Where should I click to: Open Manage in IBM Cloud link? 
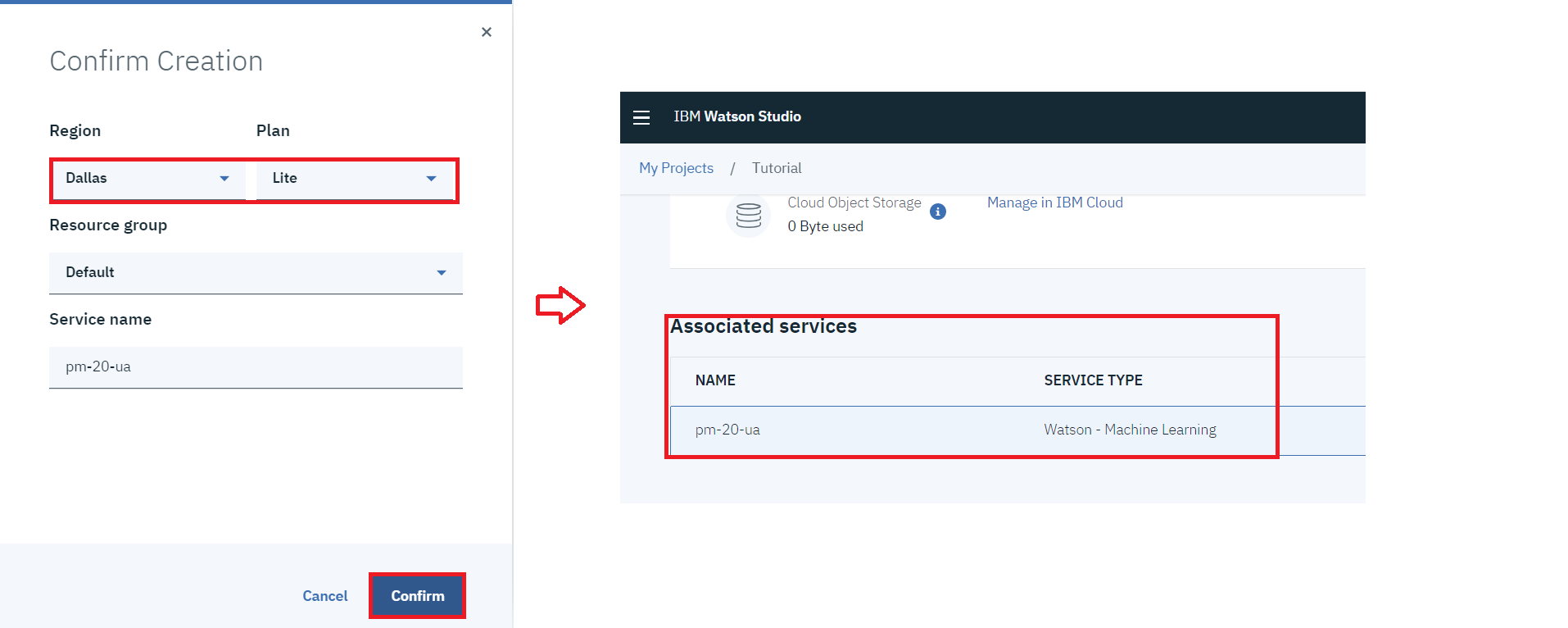(1054, 203)
